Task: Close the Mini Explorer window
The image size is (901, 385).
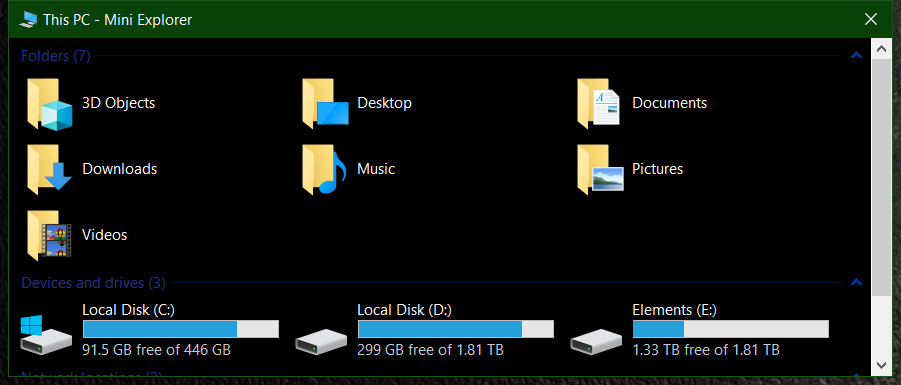Action: pyautogui.click(x=871, y=20)
